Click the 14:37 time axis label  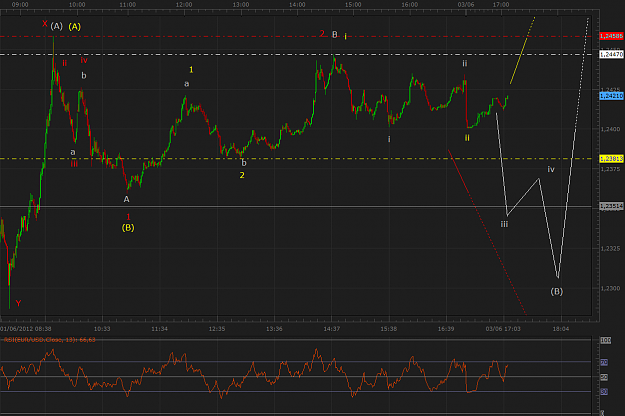pyautogui.click(x=332, y=329)
